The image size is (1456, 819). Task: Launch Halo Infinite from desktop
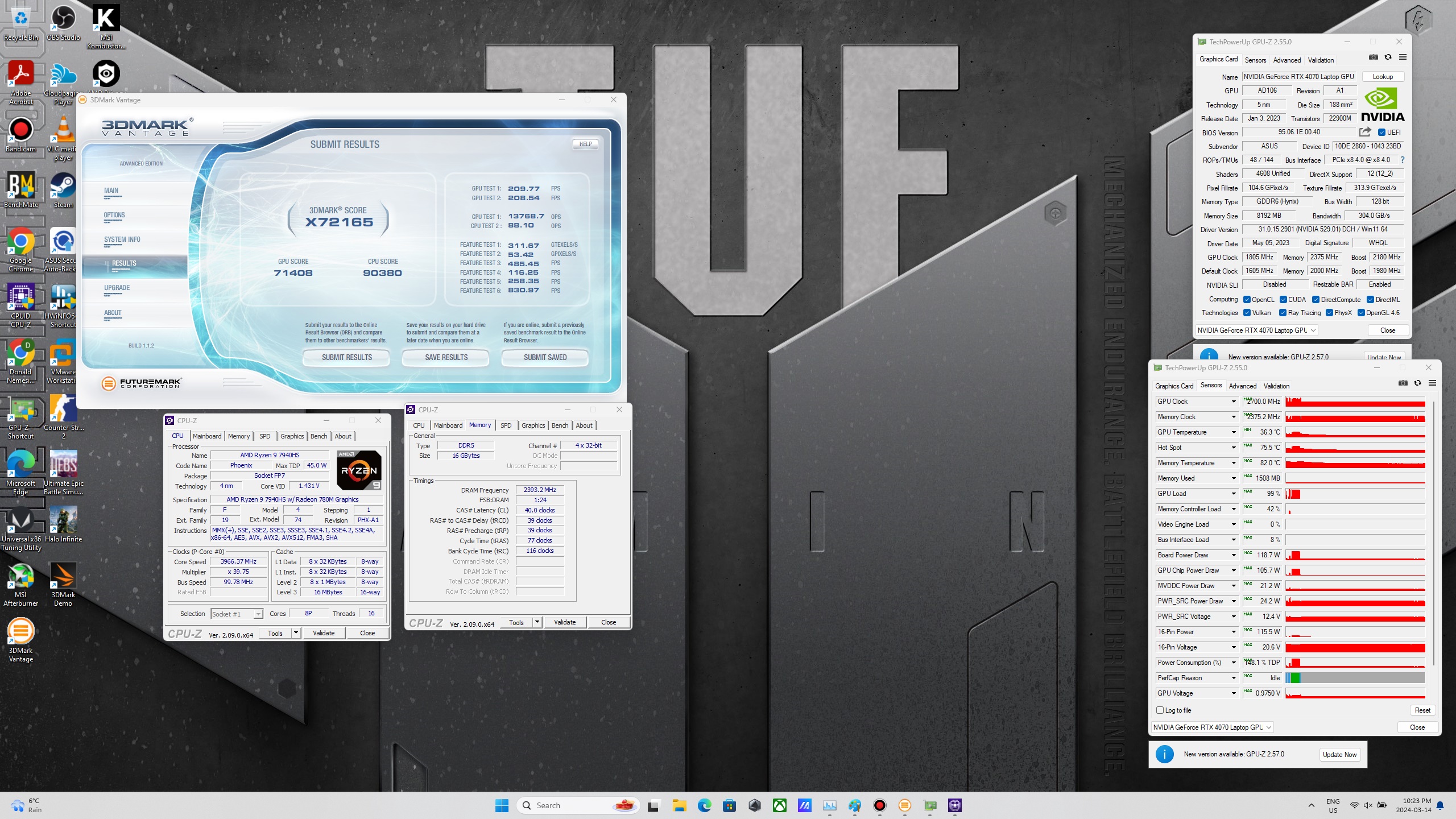tap(63, 524)
